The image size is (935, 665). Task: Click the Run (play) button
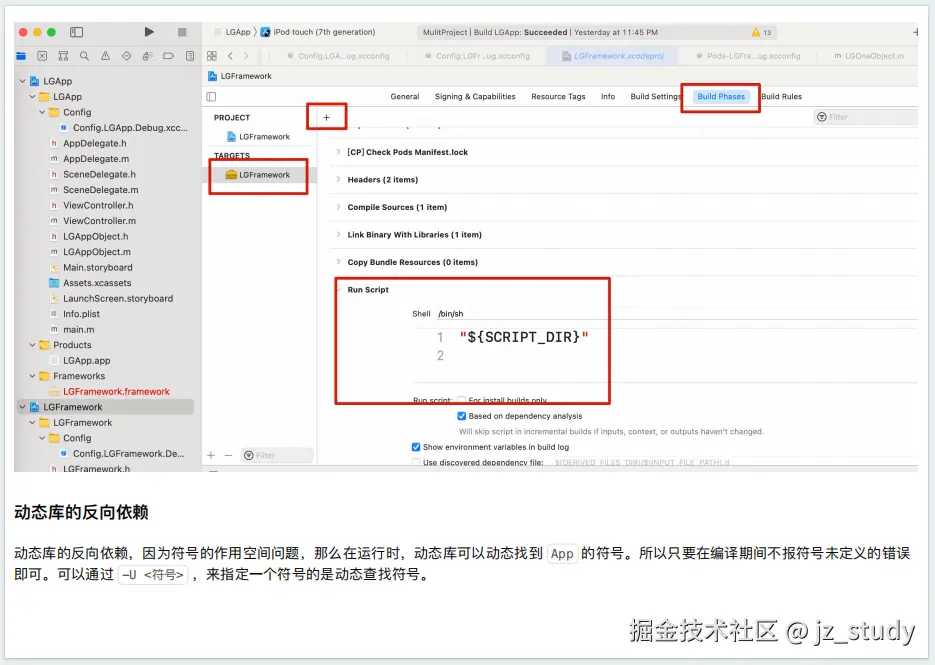[149, 32]
